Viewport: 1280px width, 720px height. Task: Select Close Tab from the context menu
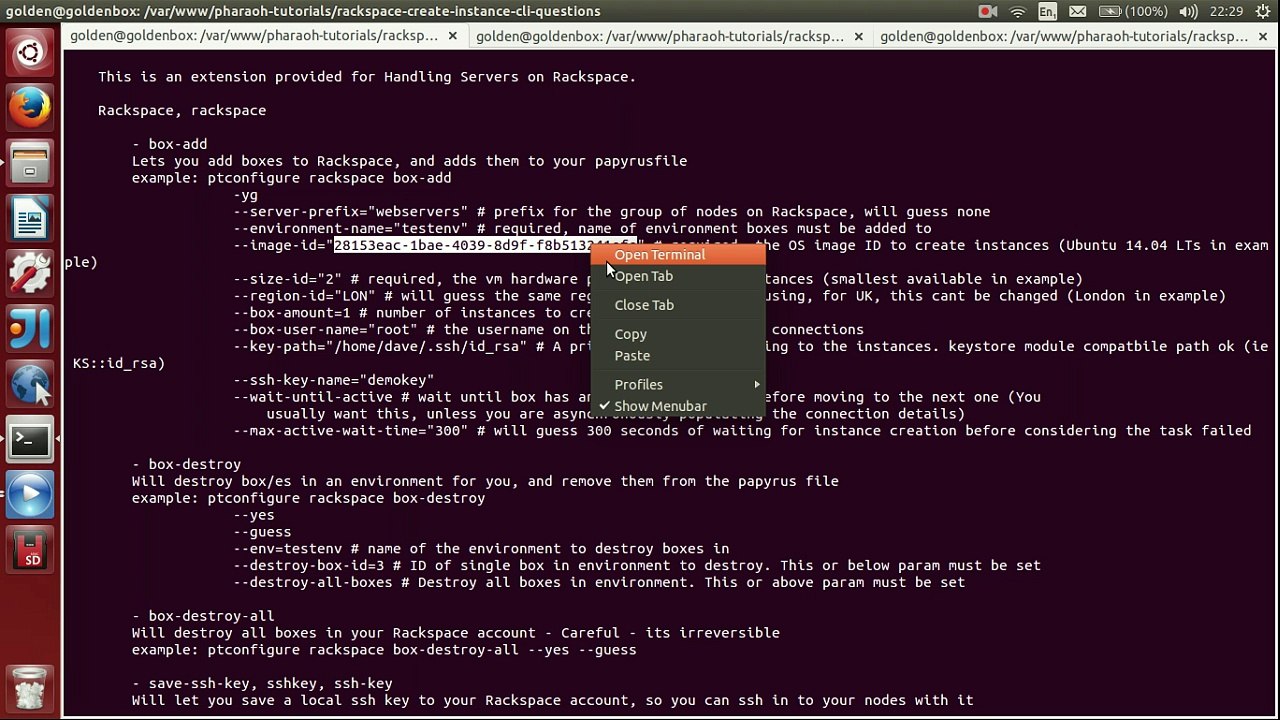pos(679,305)
